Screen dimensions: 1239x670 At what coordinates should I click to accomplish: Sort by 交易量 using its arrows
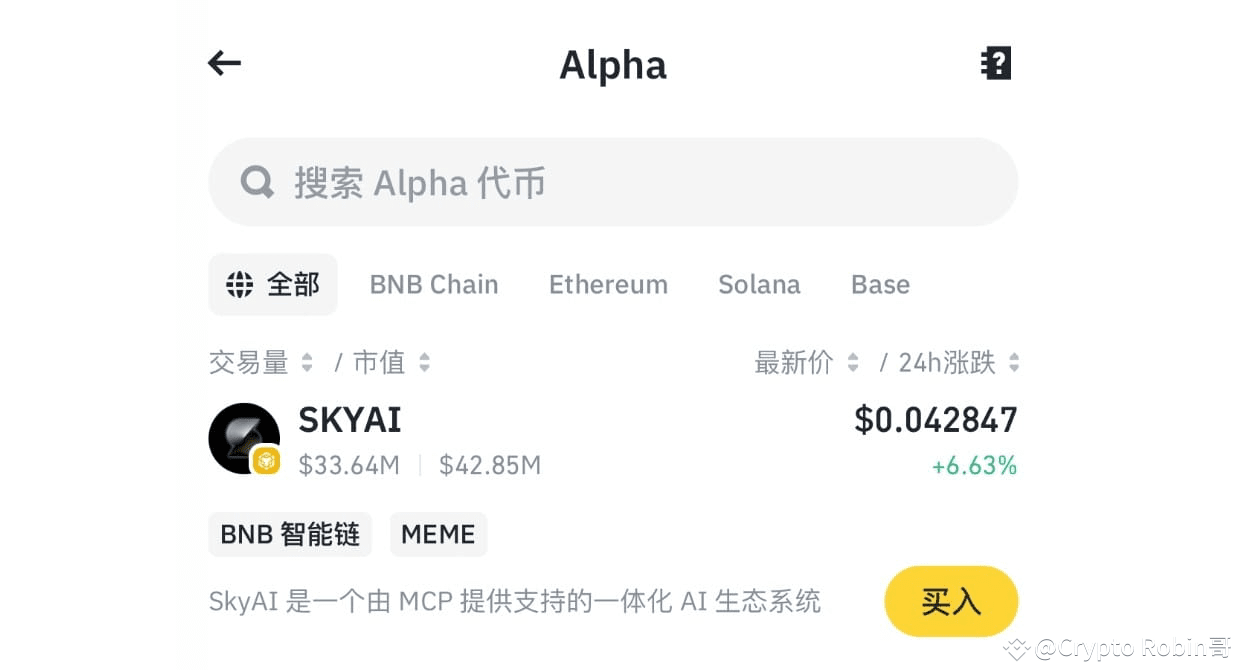307,362
